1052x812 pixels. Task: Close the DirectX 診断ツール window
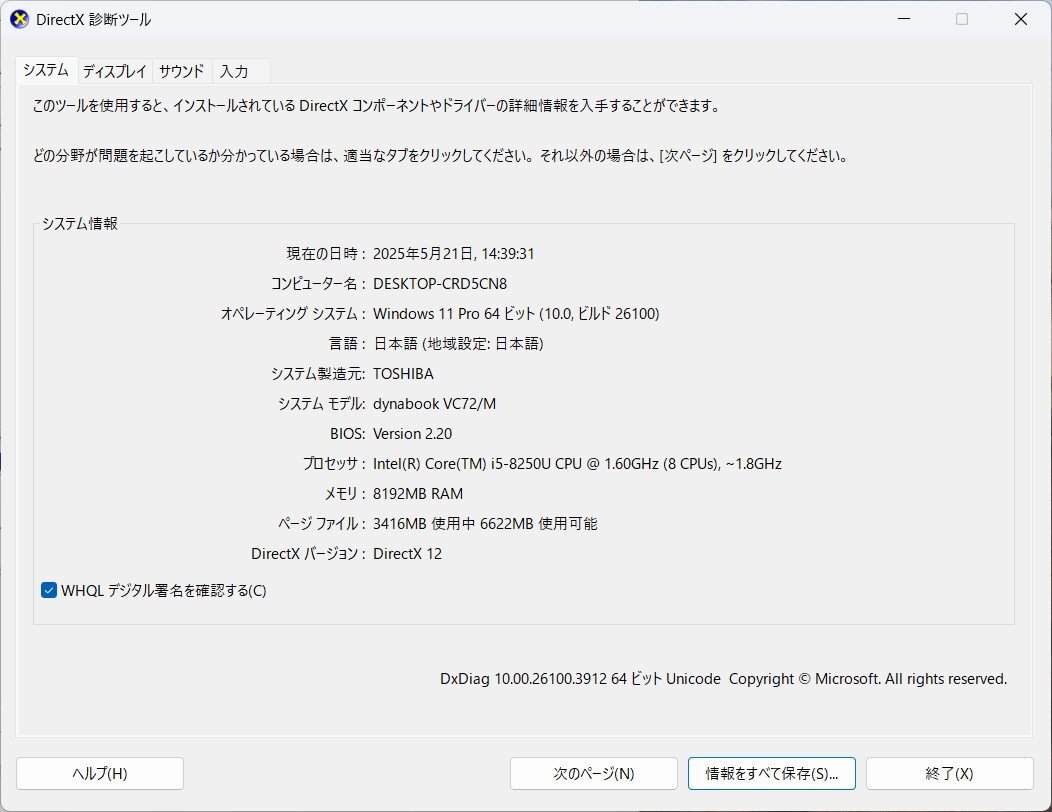click(x=1020, y=19)
